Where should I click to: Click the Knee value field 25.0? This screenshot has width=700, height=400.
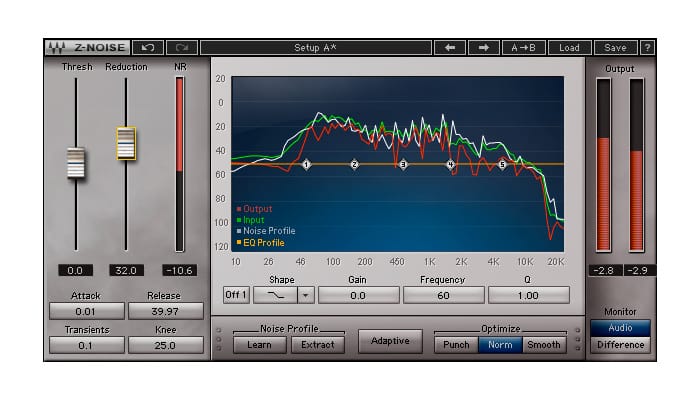(166, 345)
